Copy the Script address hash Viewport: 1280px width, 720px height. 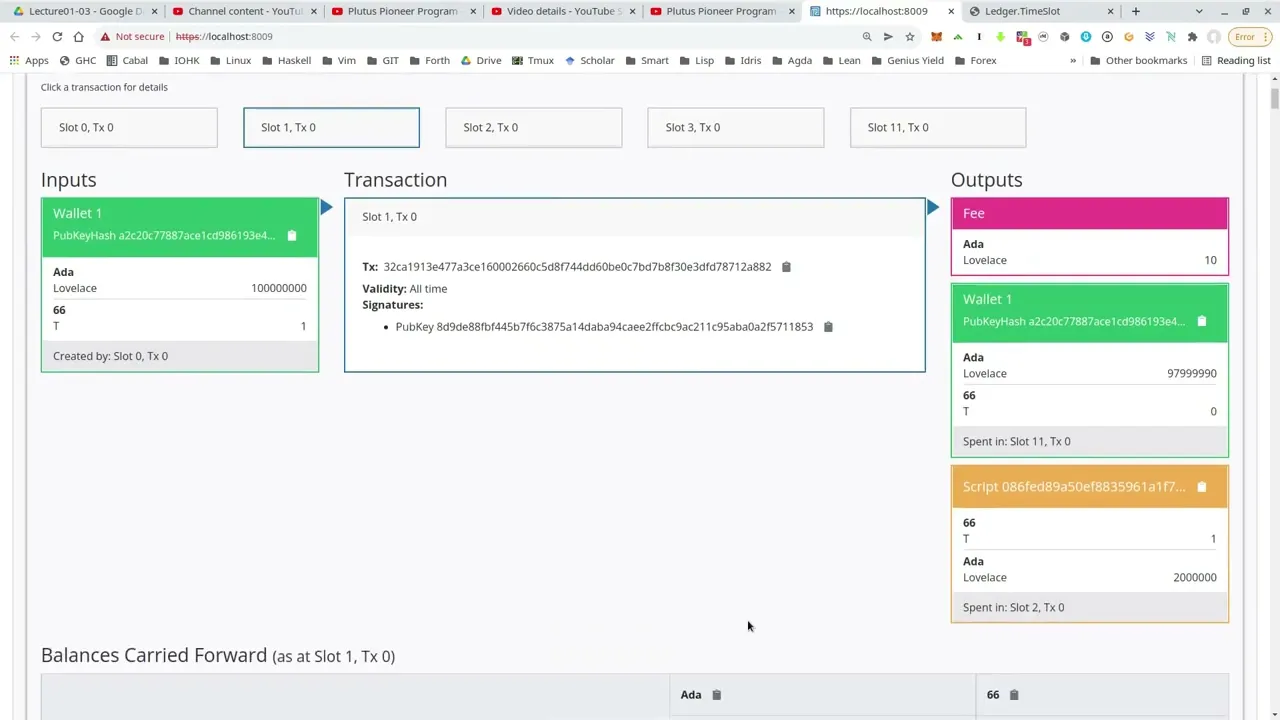coord(1202,487)
